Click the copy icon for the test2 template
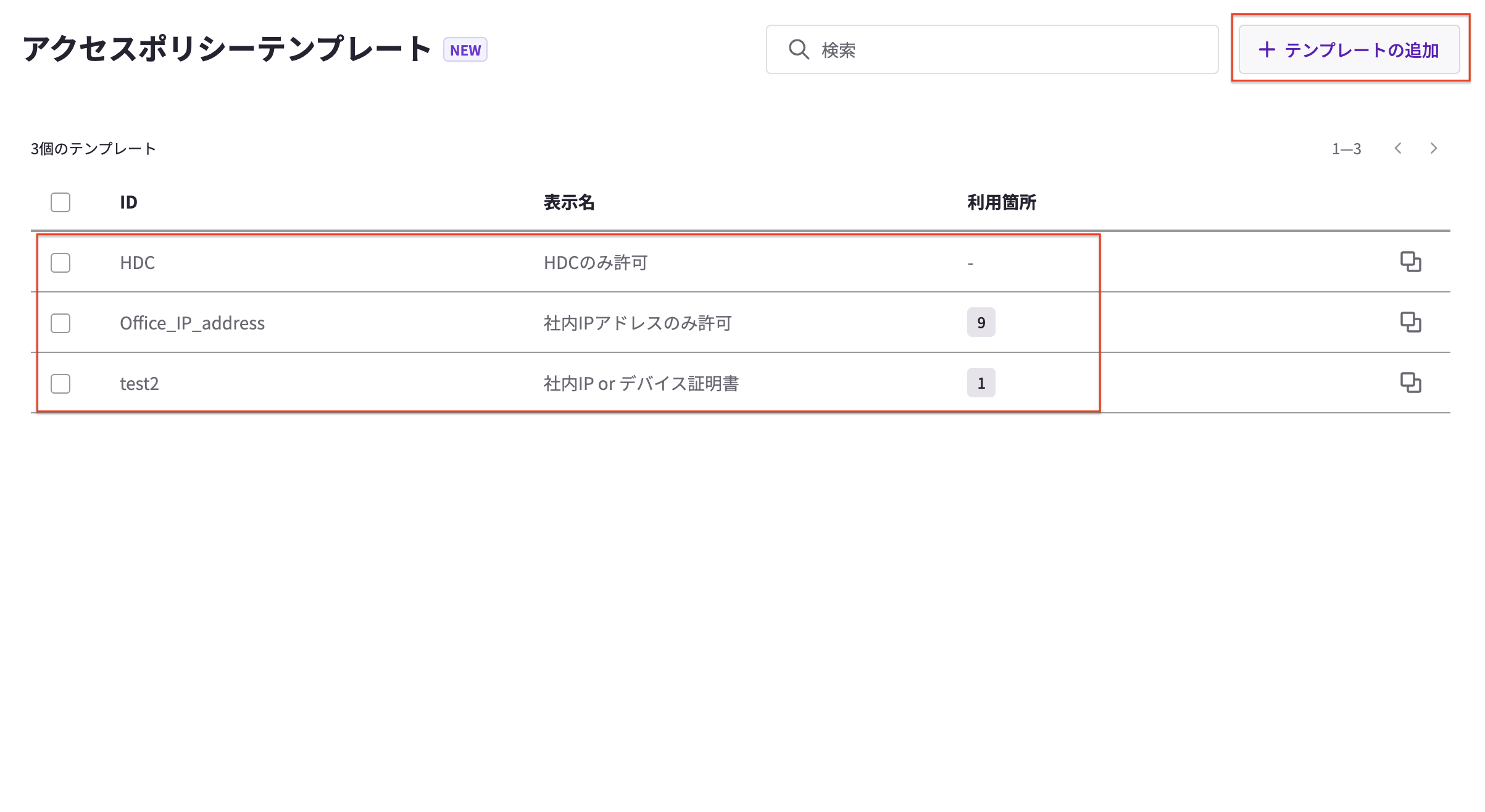Viewport: 1485px width, 812px height. (x=1411, y=383)
